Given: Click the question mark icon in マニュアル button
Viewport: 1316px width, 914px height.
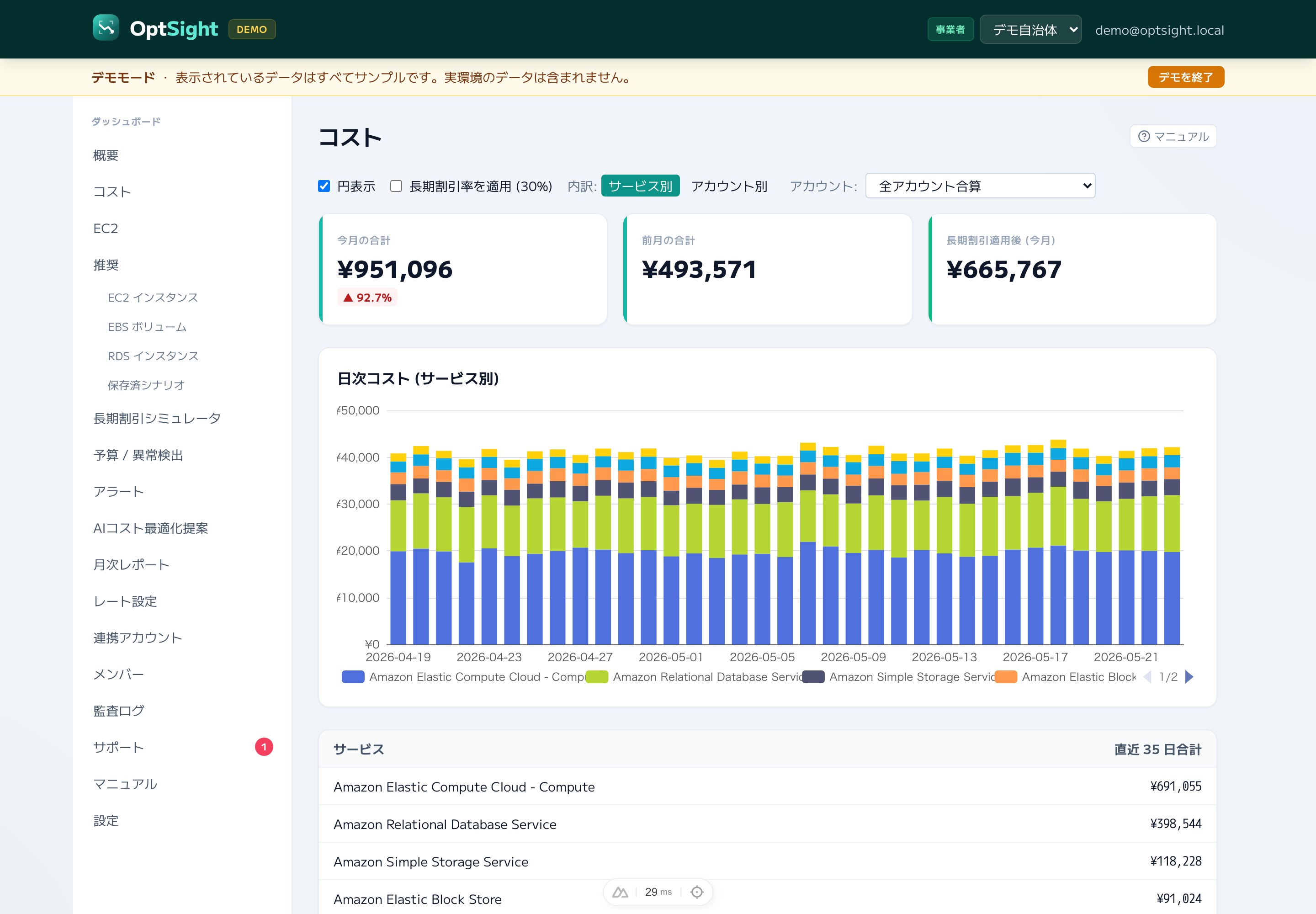Looking at the screenshot, I should (1144, 136).
